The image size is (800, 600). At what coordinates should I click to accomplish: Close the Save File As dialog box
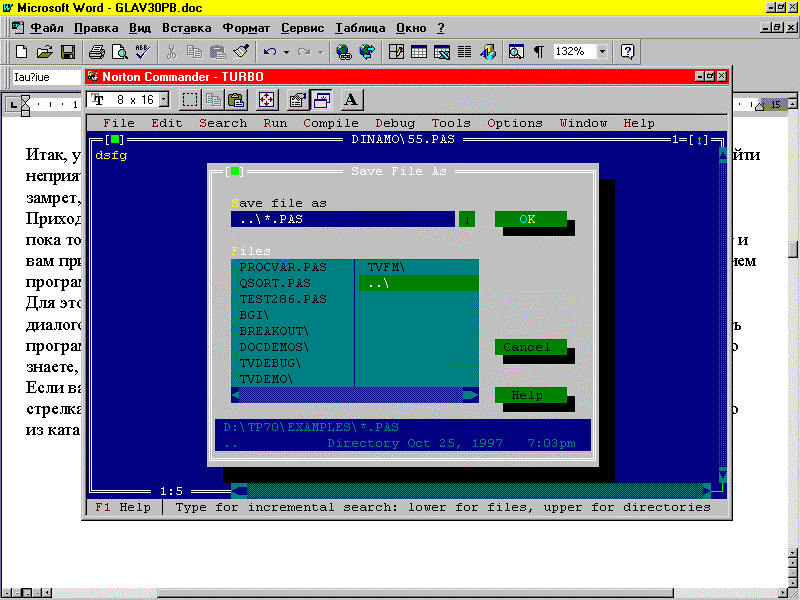coord(235,171)
